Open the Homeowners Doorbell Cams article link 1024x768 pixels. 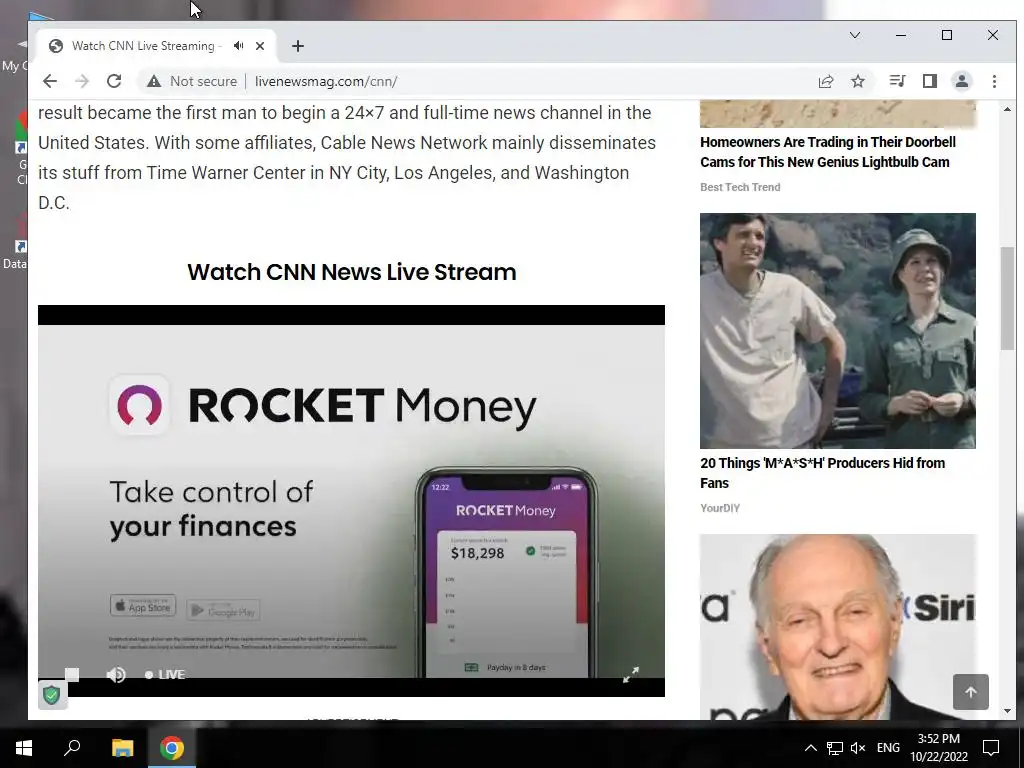(x=827, y=152)
